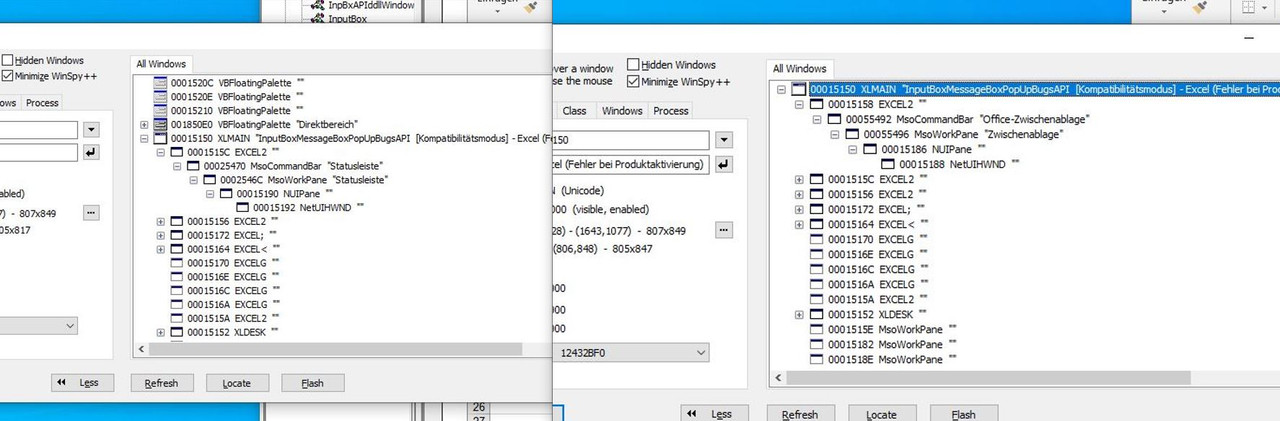Click window icon of 0001520C VBFloatingPalette row
The height and width of the screenshot is (421, 1280).
160,82
